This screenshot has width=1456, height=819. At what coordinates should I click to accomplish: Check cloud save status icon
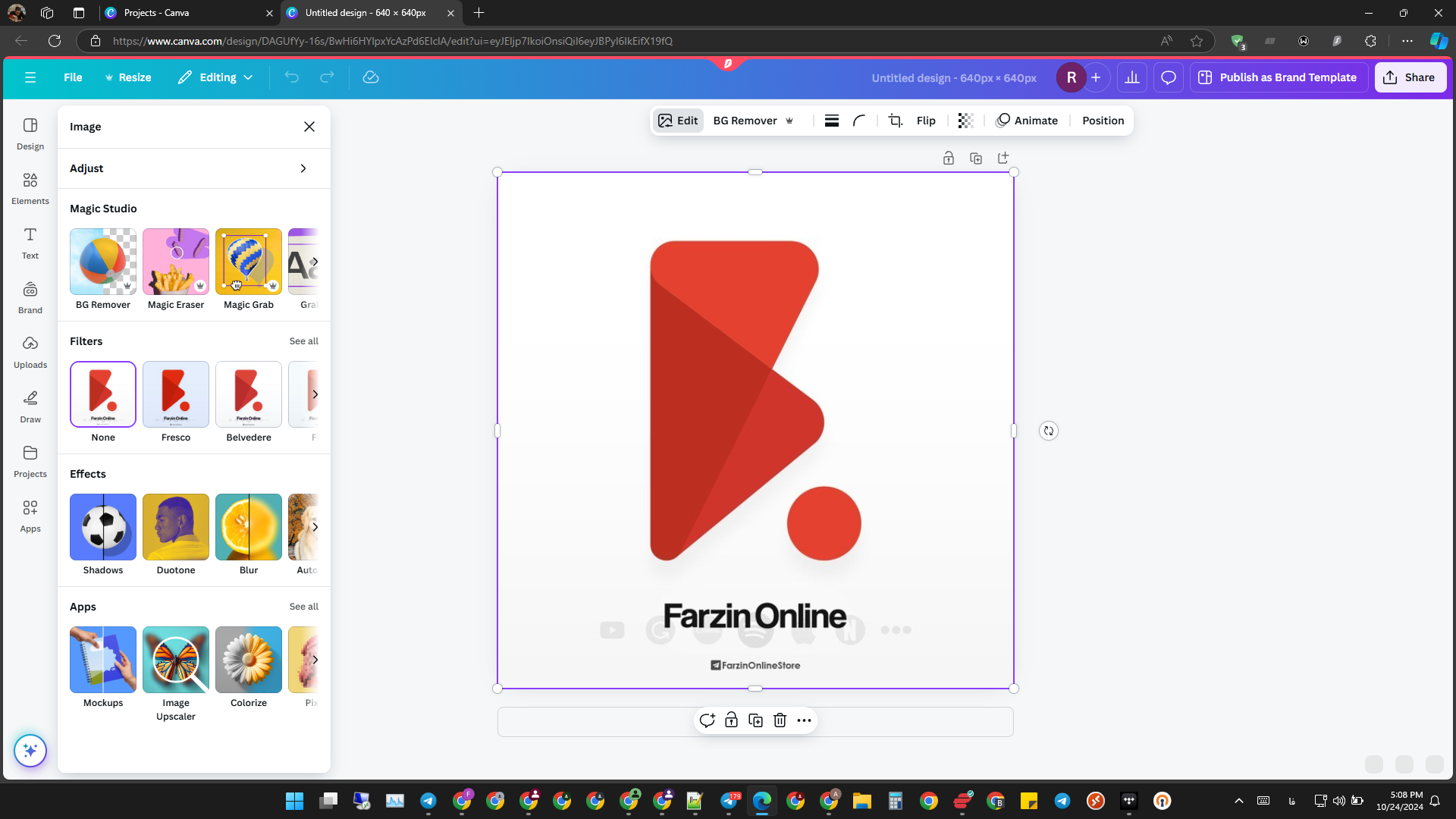click(x=371, y=77)
